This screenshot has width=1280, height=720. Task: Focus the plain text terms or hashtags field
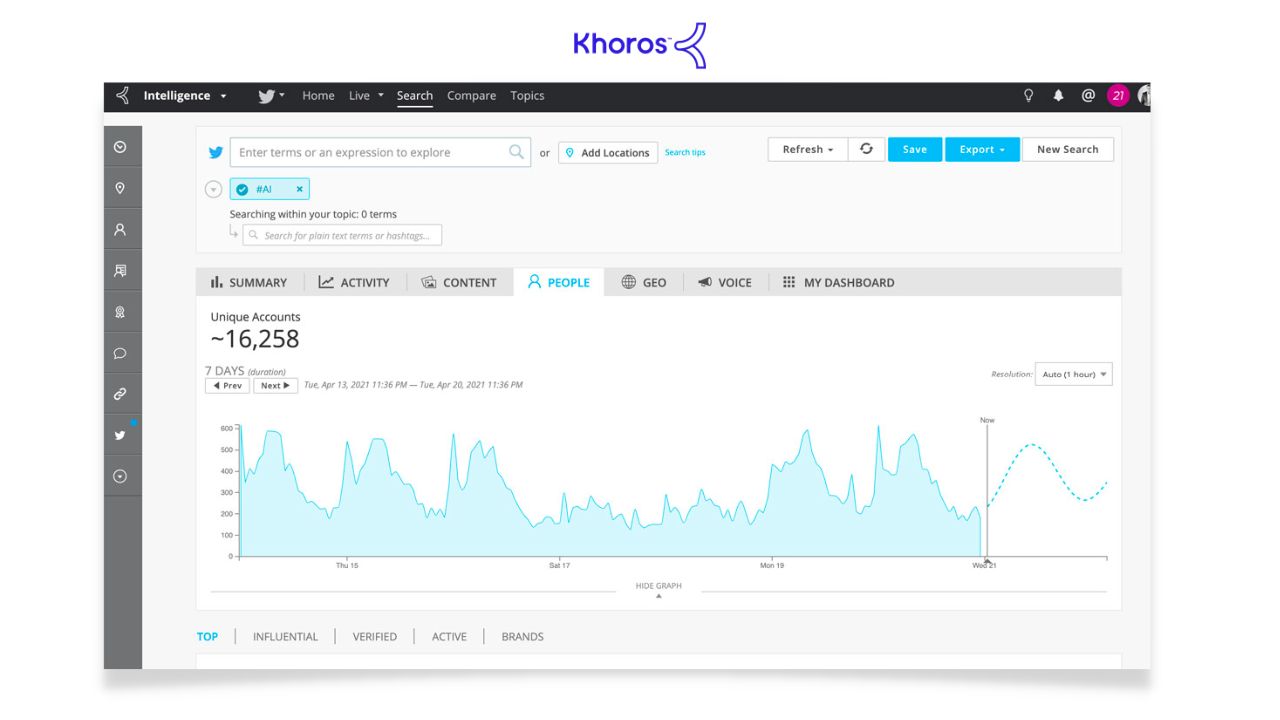pos(342,235)
